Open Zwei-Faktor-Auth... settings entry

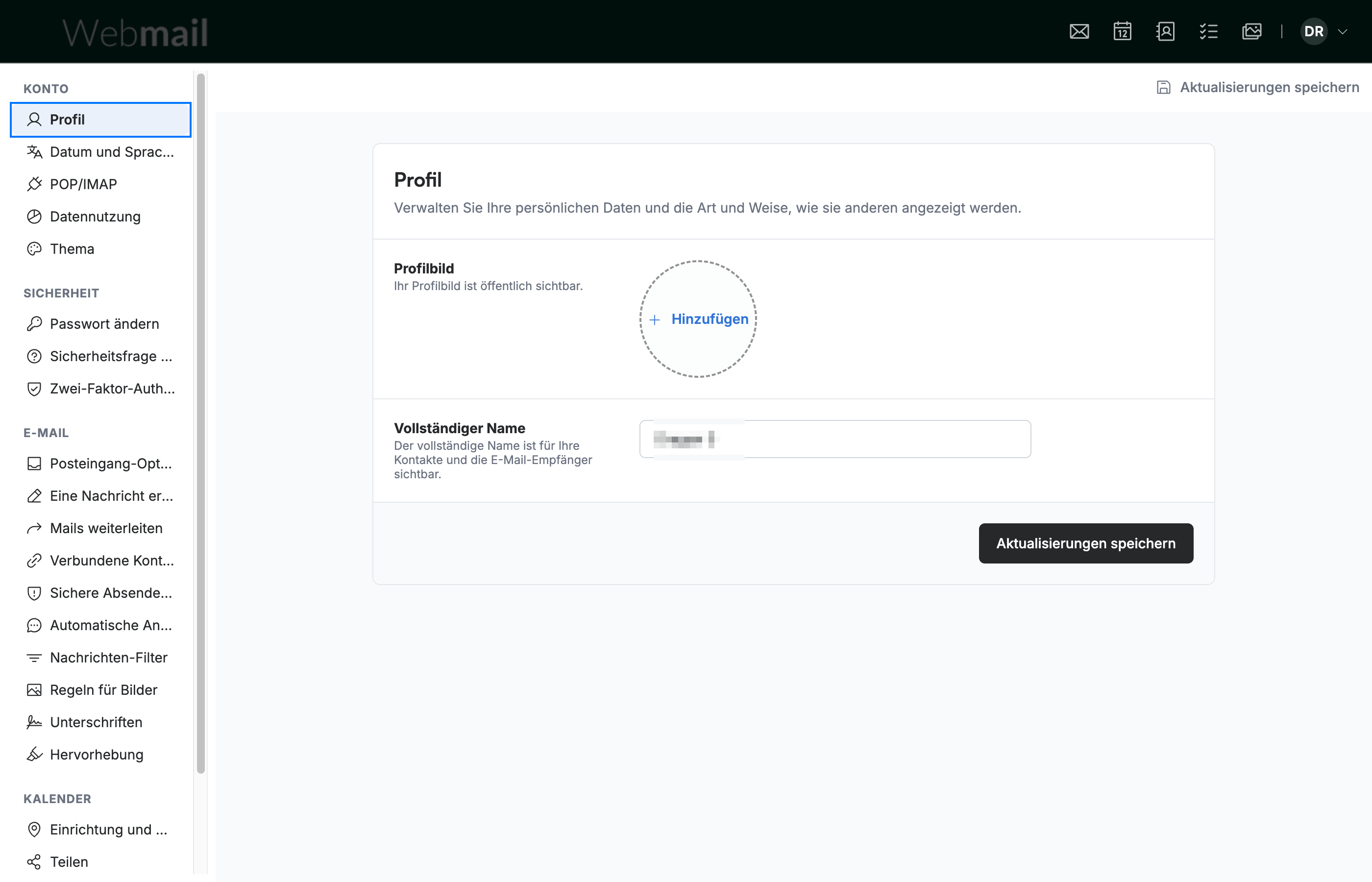pyautogui.click(x=101, y=388)
